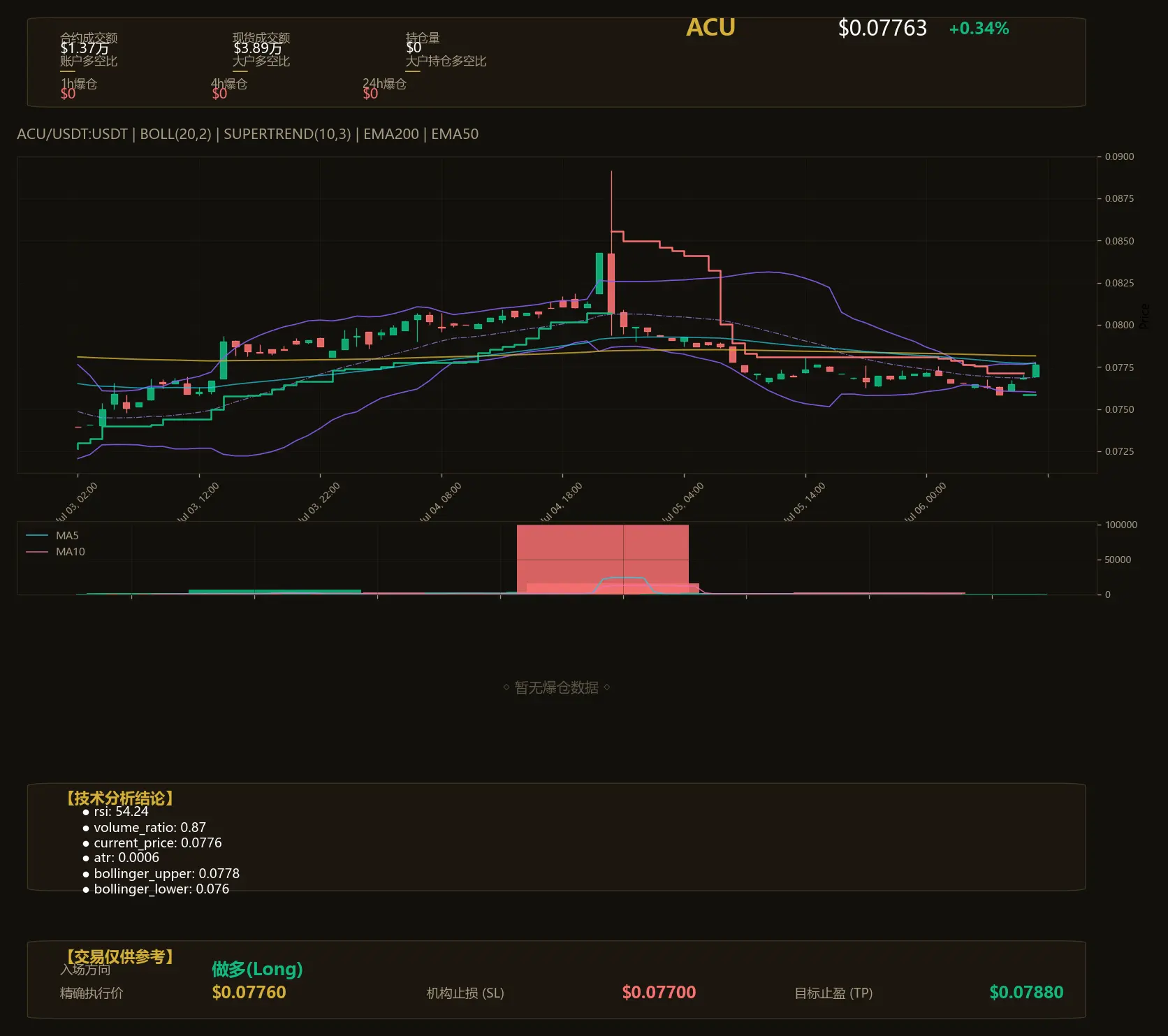Click the Jul 05, 04:00 time axis label
The image size is (1168, 1036).
(683, 502)
